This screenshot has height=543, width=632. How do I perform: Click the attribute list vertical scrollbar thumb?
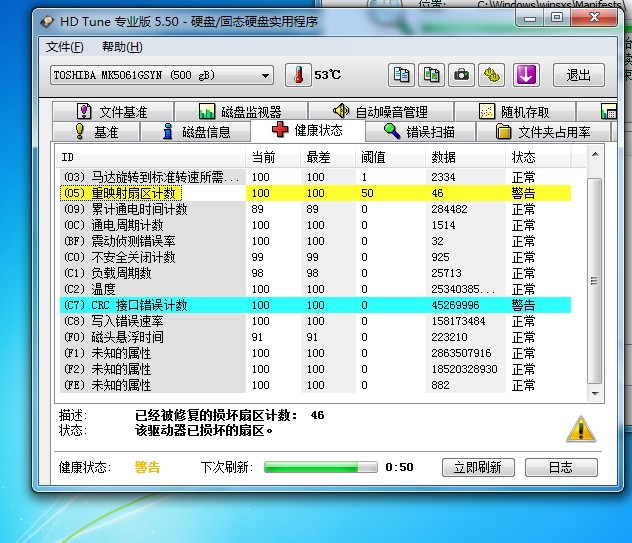pos(595,281)
